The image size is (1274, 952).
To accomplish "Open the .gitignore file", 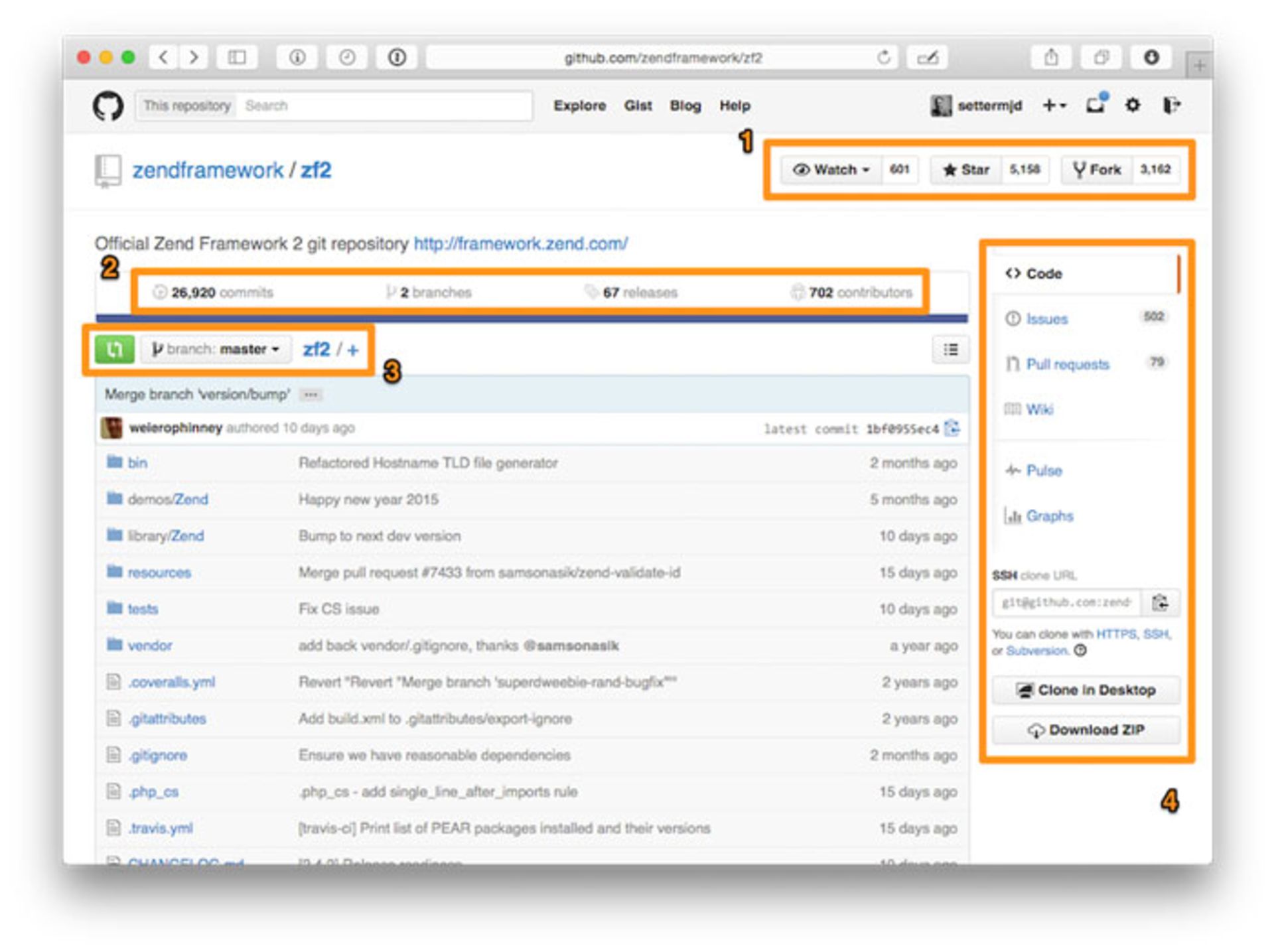I will coord(157,755).
